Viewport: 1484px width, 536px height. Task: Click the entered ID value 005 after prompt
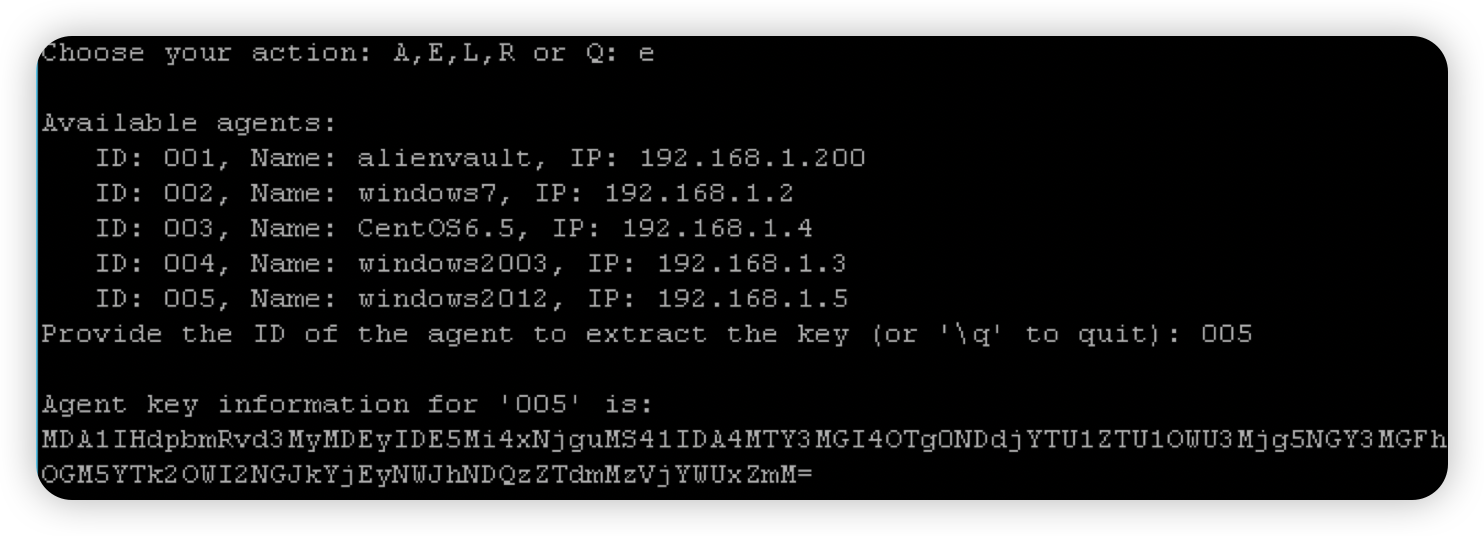1225,335
